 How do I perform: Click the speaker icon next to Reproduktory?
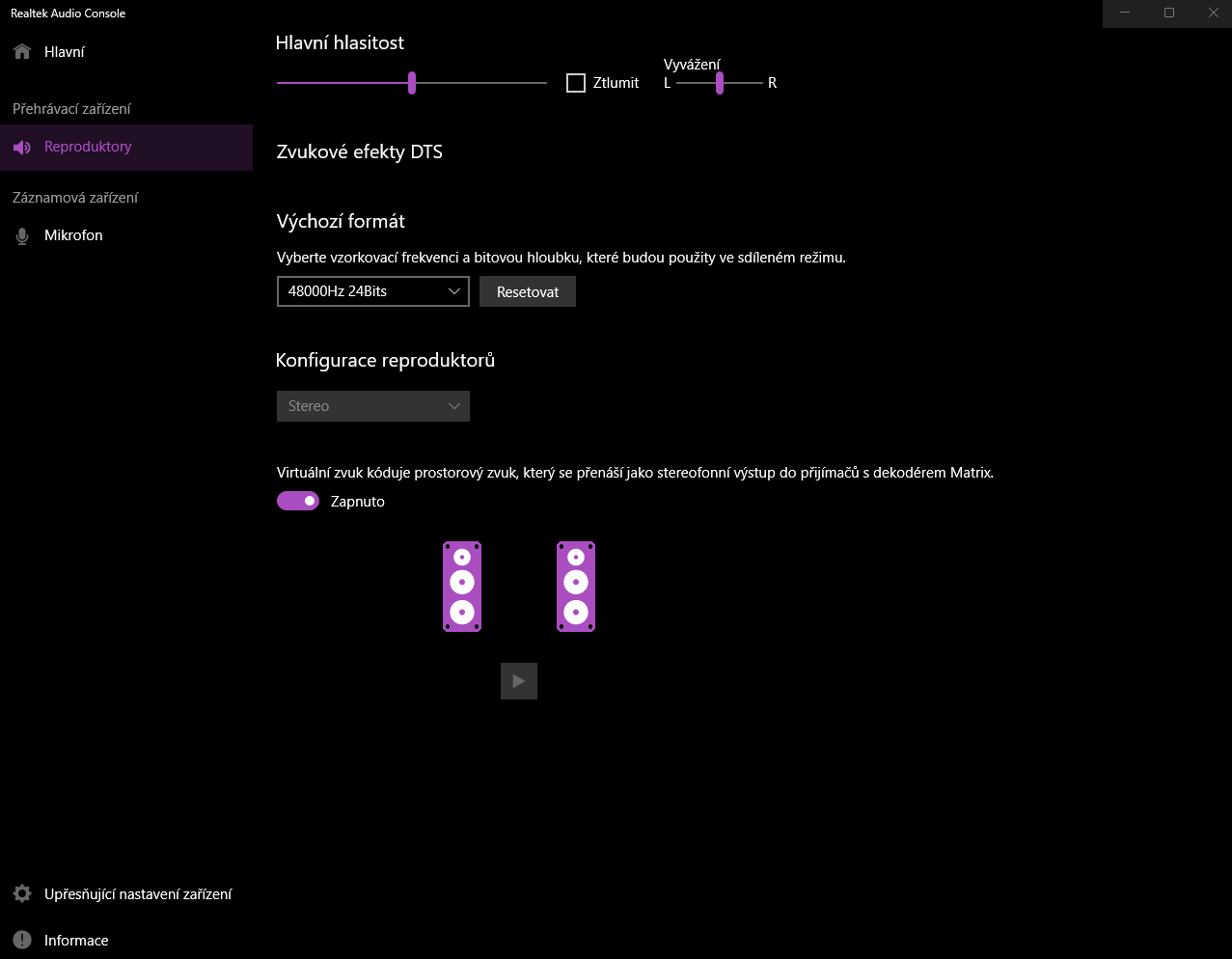[22, 148]
